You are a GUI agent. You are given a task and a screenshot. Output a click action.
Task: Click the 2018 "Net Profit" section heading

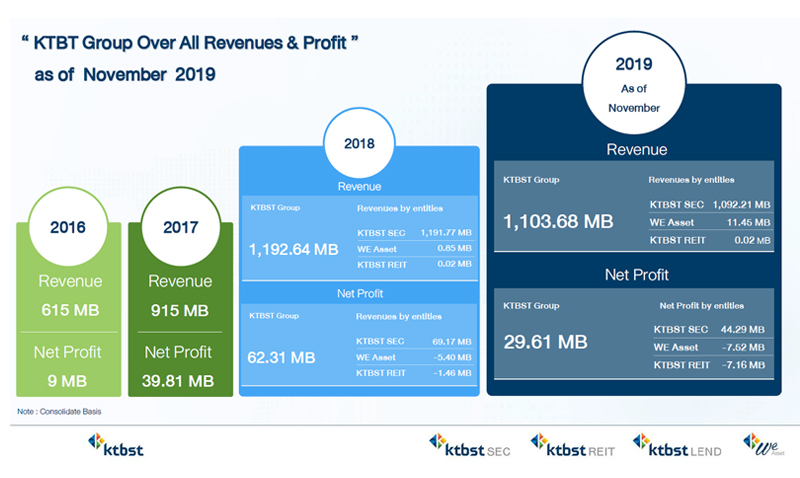(360, 294)
